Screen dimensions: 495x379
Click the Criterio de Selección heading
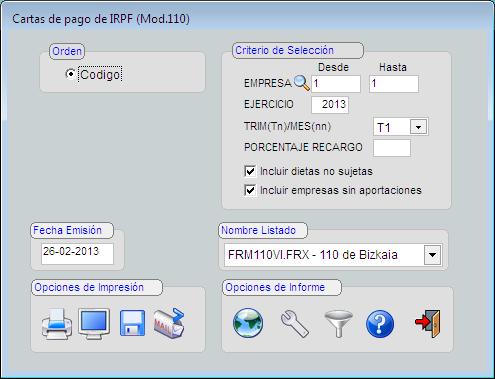click(x=284, y=50)
